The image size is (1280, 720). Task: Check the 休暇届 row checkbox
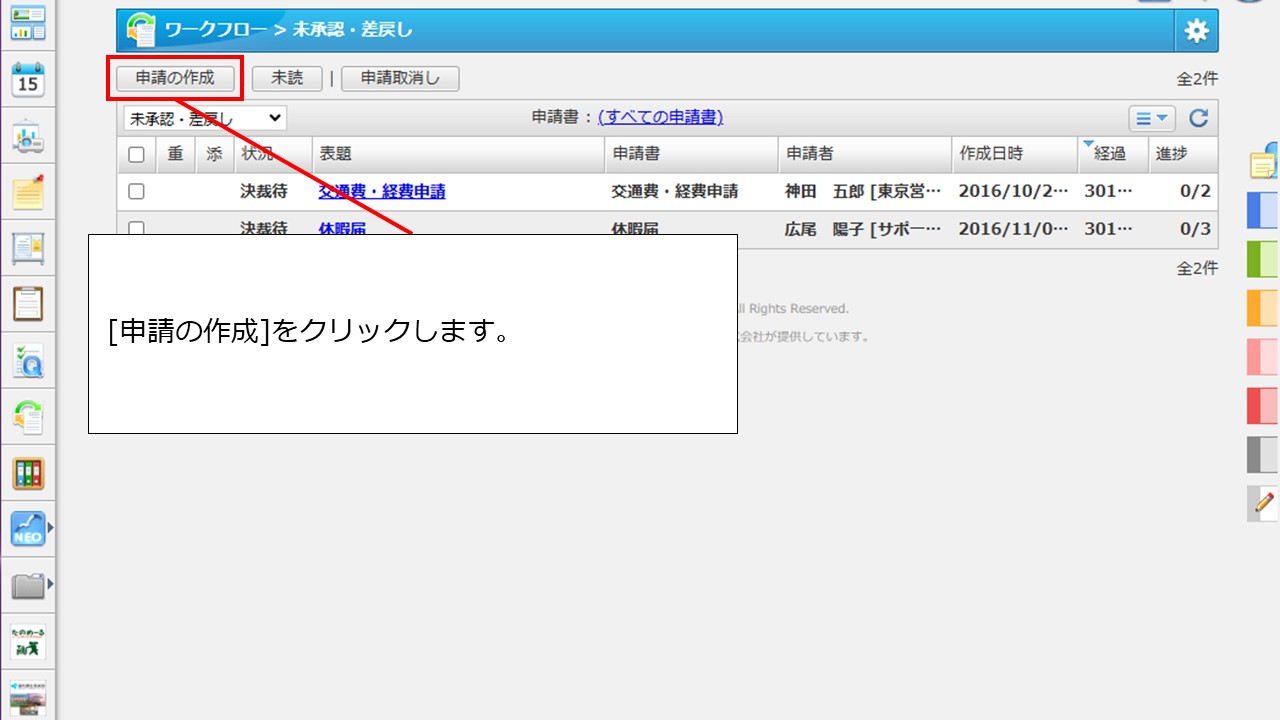click(137, 229)
